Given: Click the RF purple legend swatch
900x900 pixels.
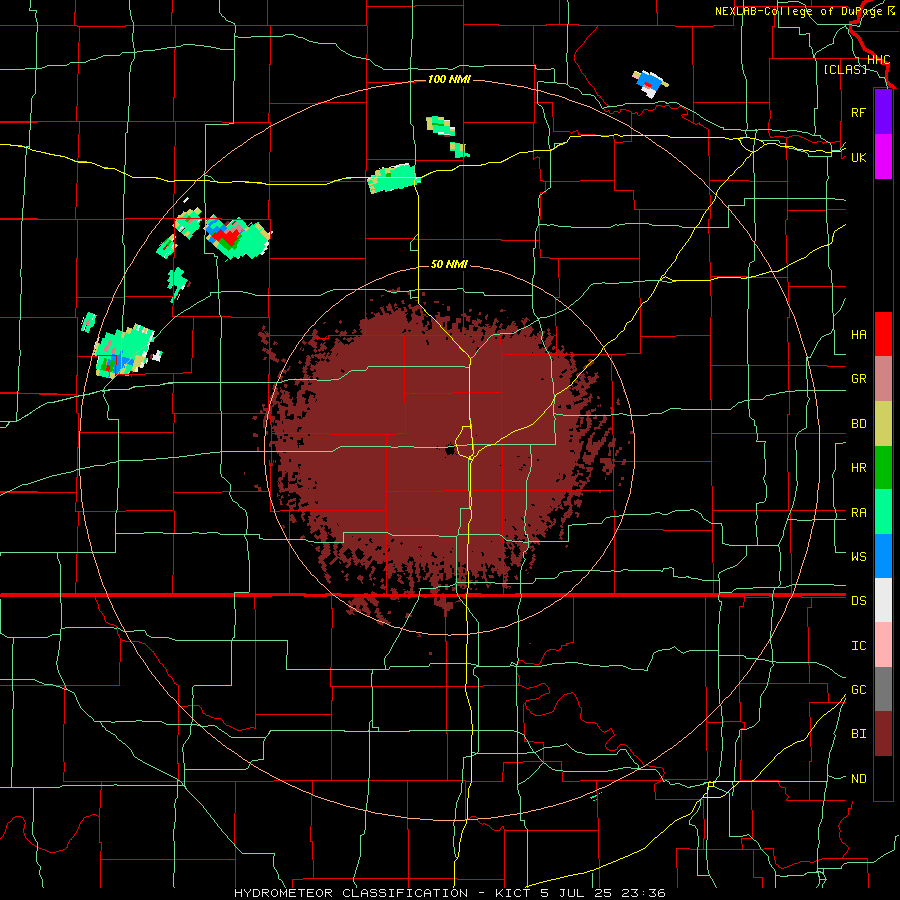Looking at the screenshot, I should click(883, 112).
